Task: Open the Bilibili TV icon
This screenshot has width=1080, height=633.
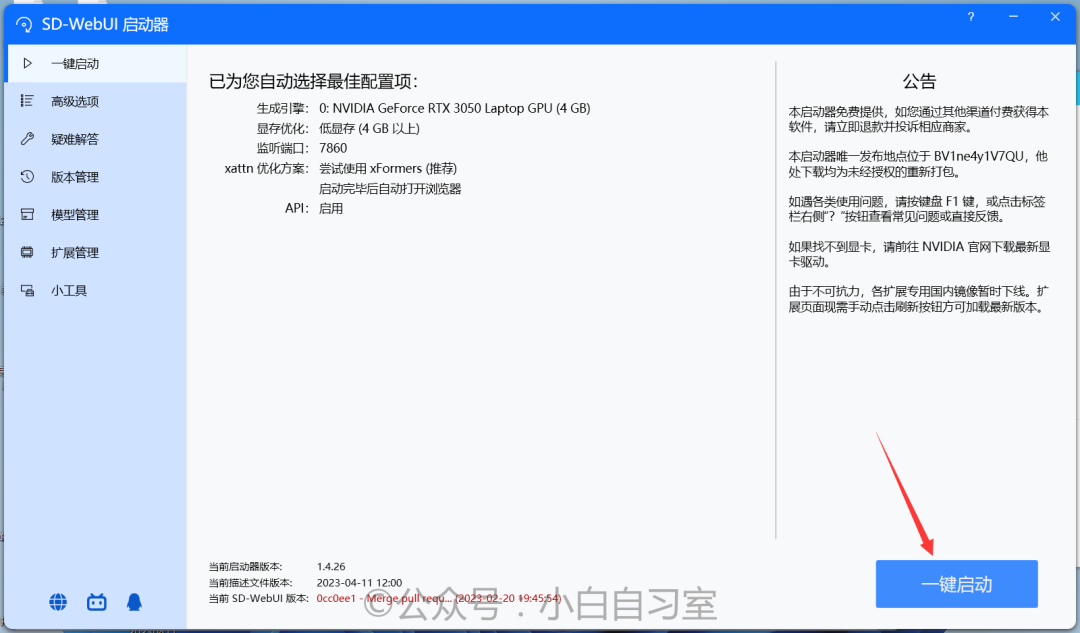Action: point(96,603)
